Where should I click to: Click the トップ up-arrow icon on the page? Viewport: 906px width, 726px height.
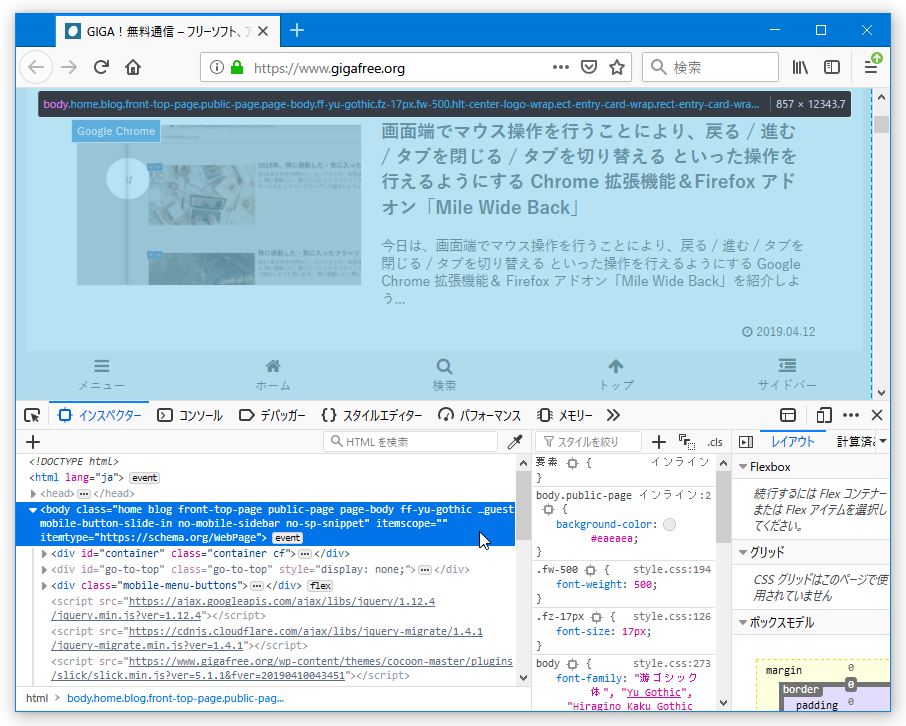[x=616, y=375]
